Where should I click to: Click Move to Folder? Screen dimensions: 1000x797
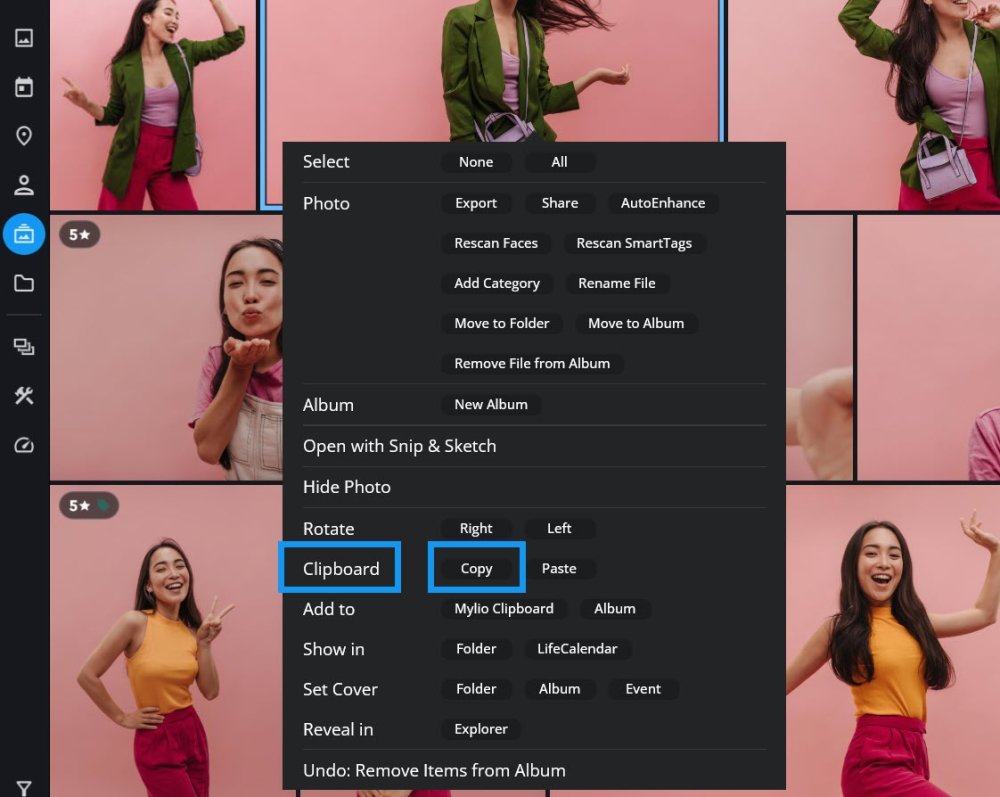coord(501,324)
